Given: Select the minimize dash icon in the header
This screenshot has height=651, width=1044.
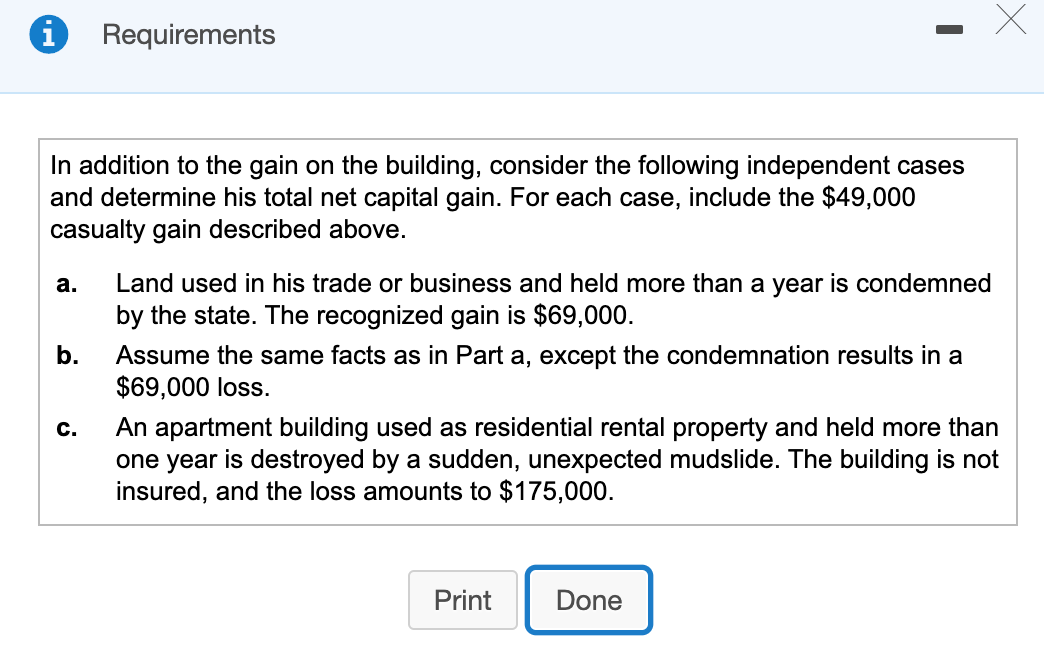Looking at the screenshot, I should point(948,29).
